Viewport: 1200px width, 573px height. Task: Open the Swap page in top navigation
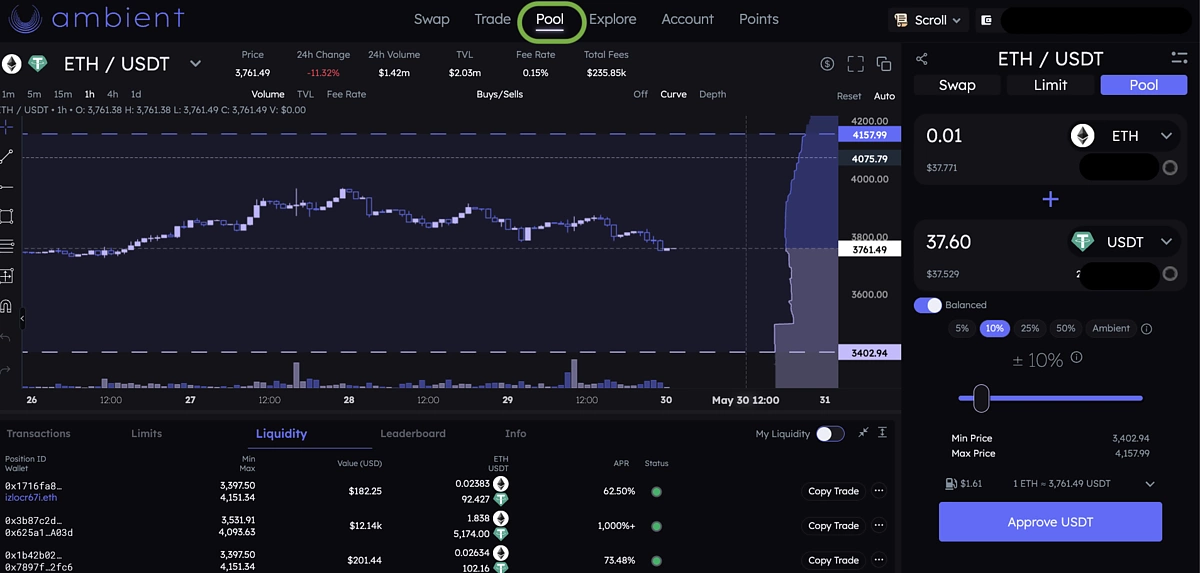point(432,19)
